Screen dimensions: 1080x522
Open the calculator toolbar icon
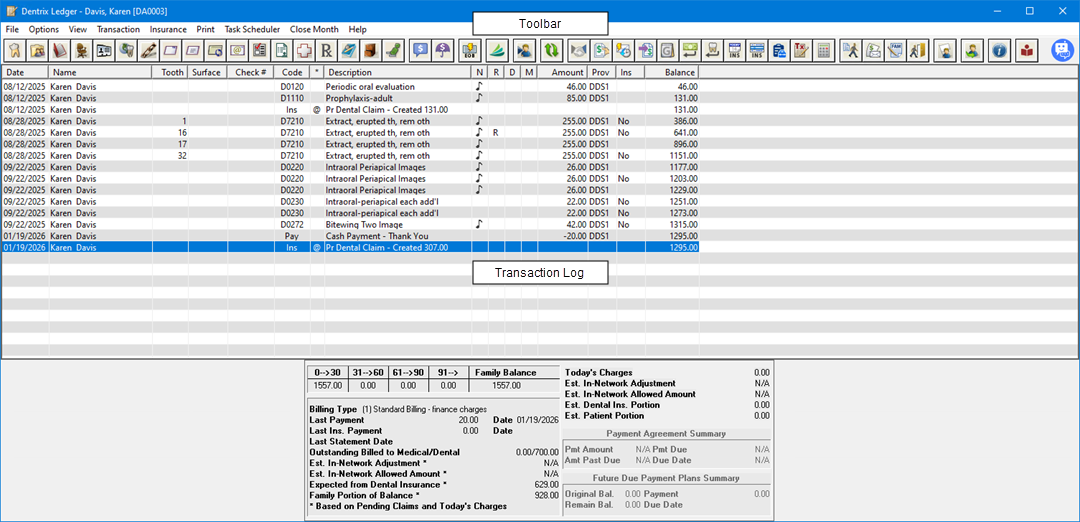824,50
